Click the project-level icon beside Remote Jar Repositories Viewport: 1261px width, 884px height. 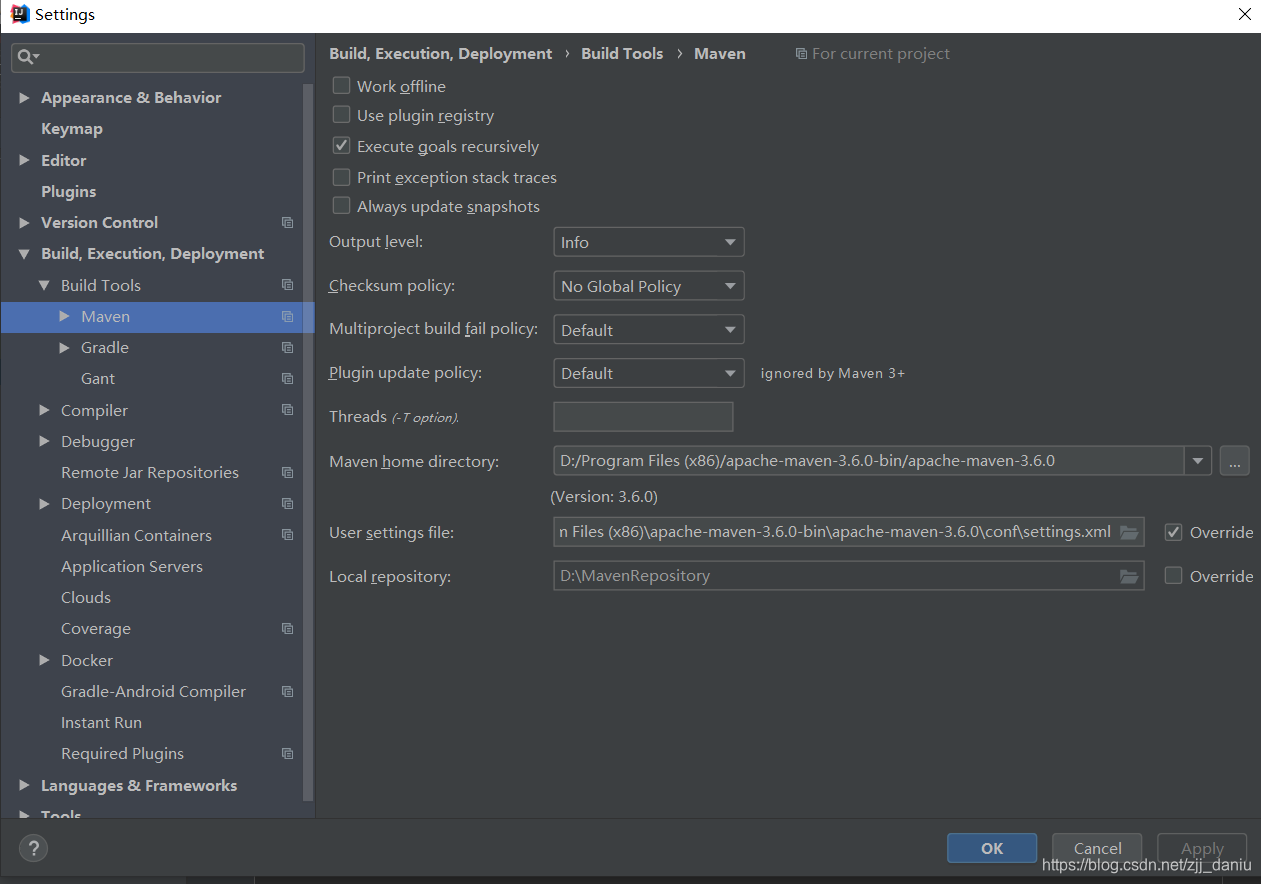(x=288, y=473)
